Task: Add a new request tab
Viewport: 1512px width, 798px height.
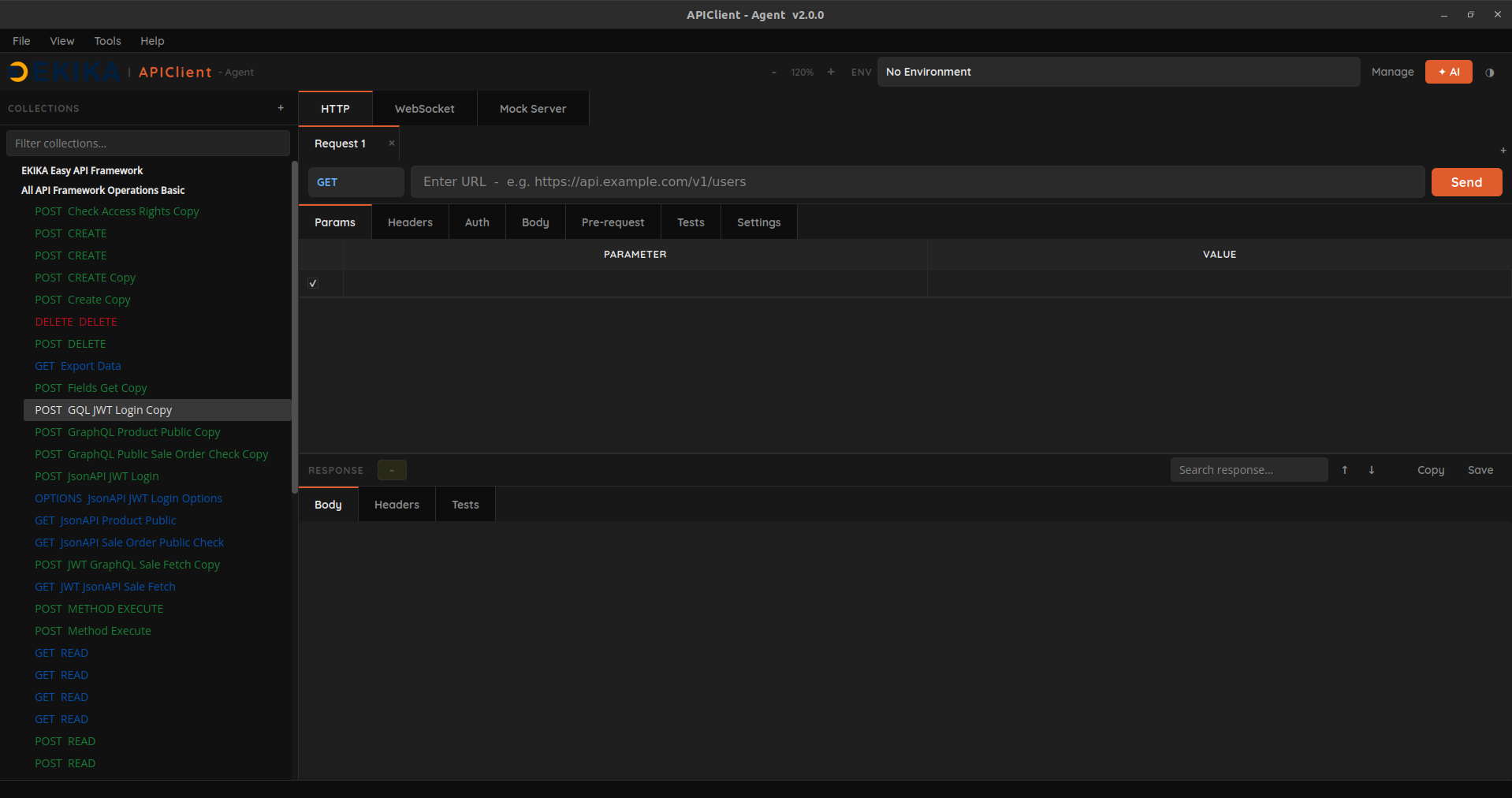Action: 1503,150
